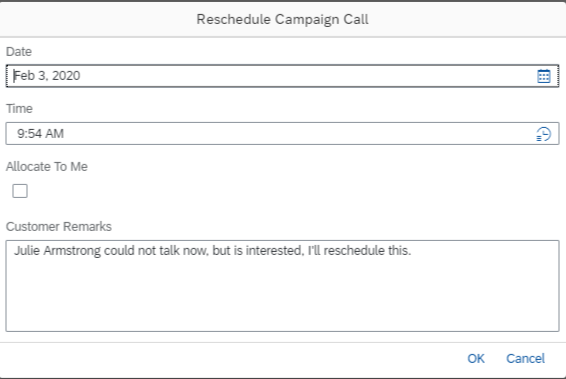Open the calendar date picker icon

tap(544, 76)
